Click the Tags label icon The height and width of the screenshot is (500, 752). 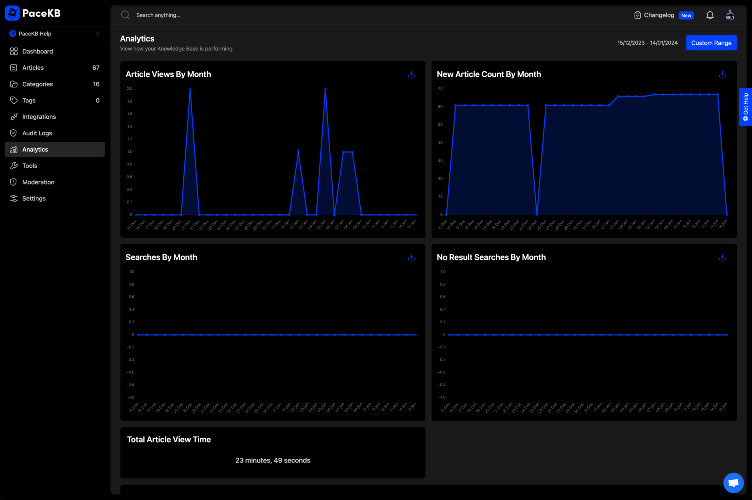[14, 100]
